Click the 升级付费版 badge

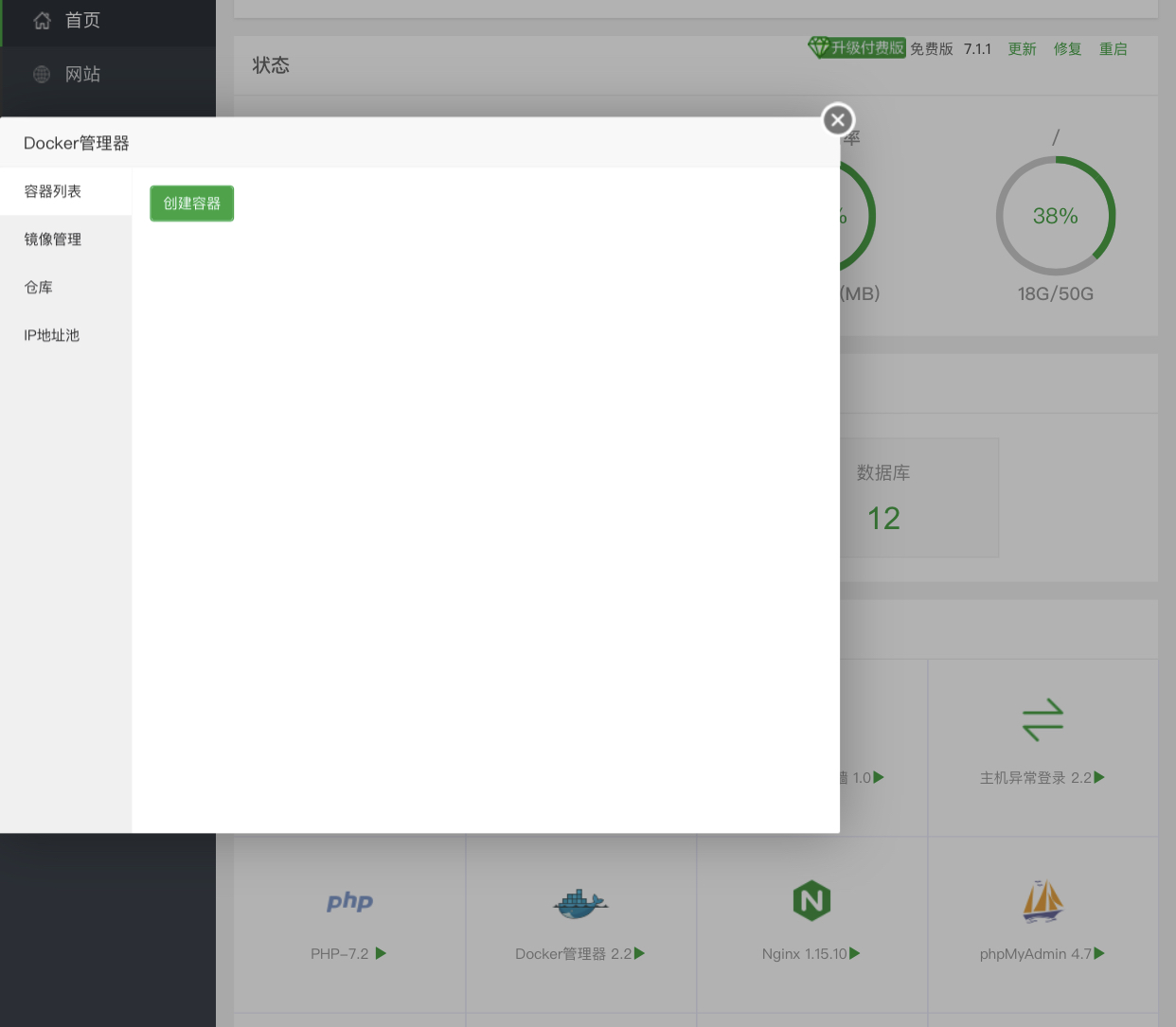(857, 47)
